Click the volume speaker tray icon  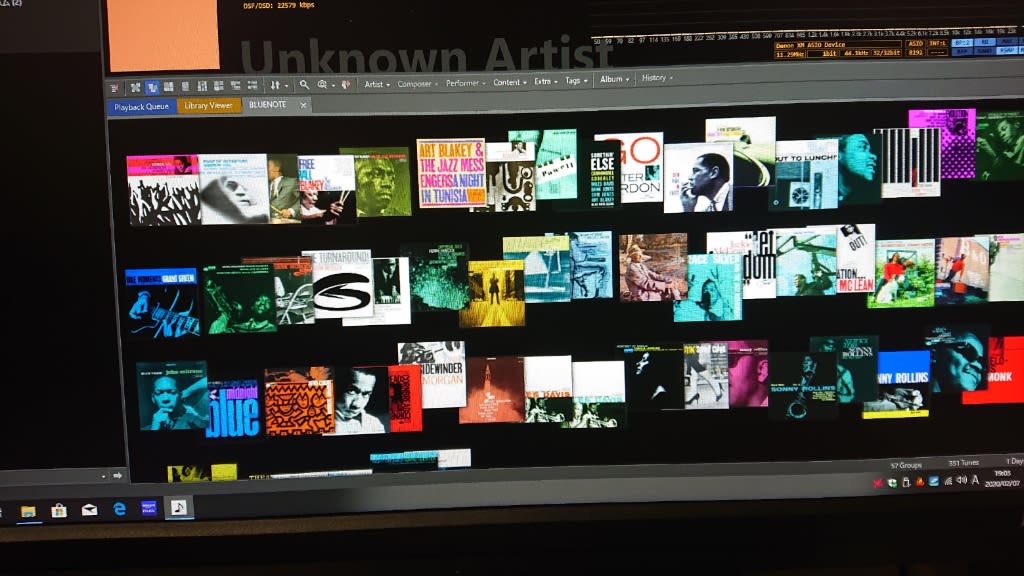point(961,480)
